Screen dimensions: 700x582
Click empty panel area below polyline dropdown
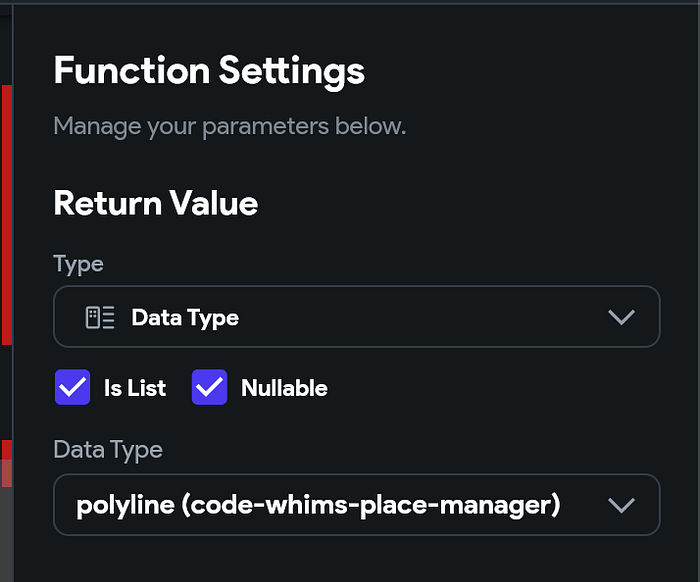[x=356, y=558]
